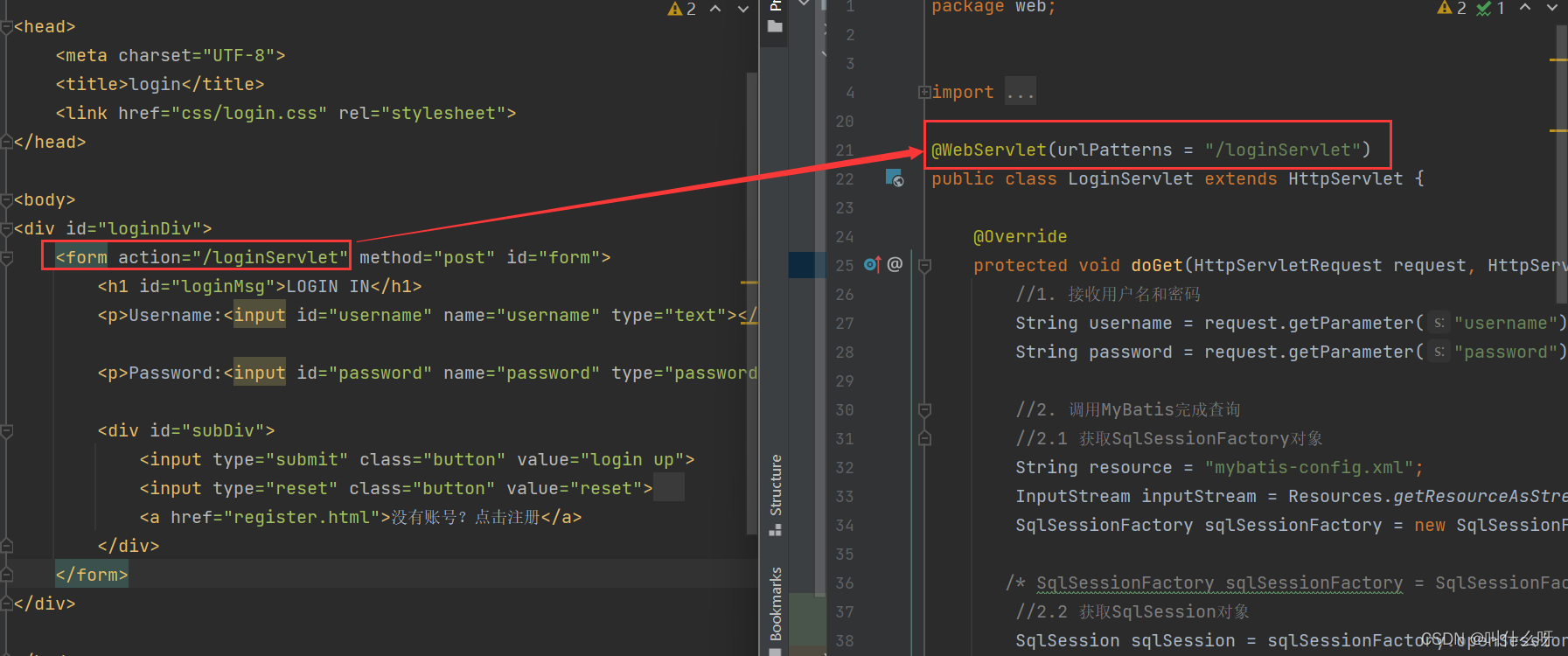The image size is (1568, 656).
Task: Click the "没有账号? 点击注册" link text
Action: point(465,517)
